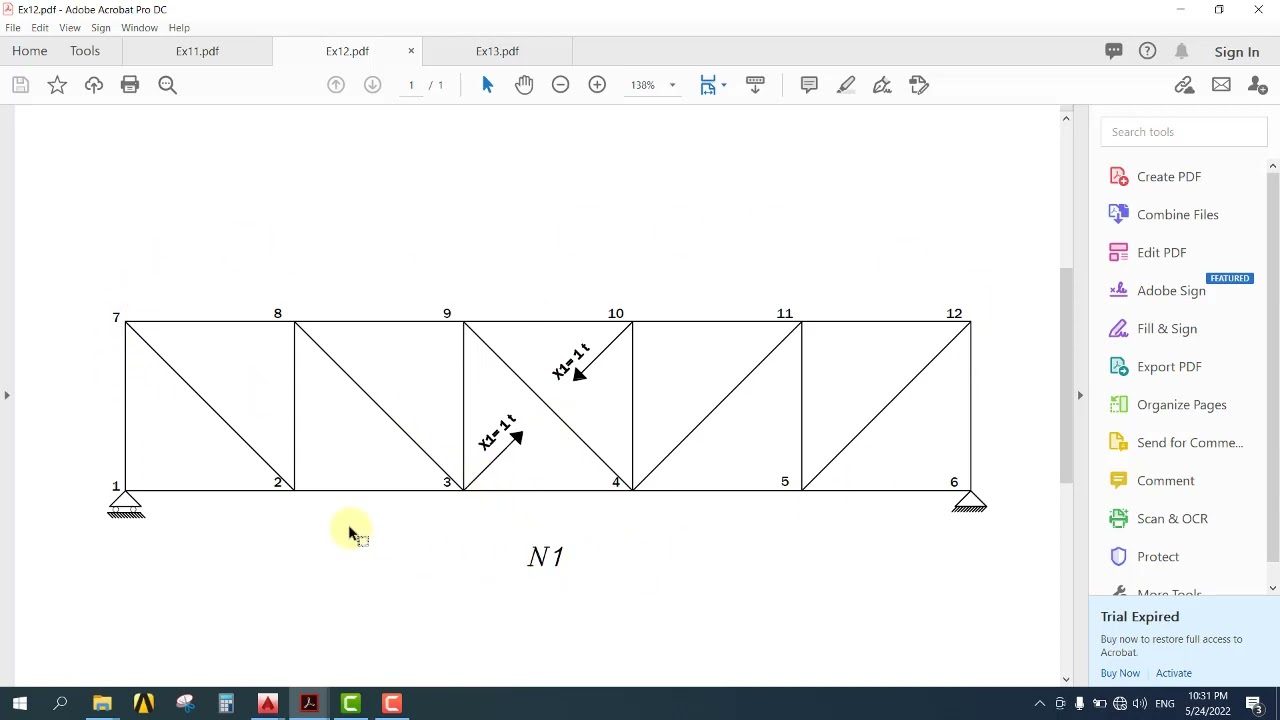Viewport: 1280px width, 720px height.
Task: Open File Explorer from the taskbar
Action: (x=102, y=704)
